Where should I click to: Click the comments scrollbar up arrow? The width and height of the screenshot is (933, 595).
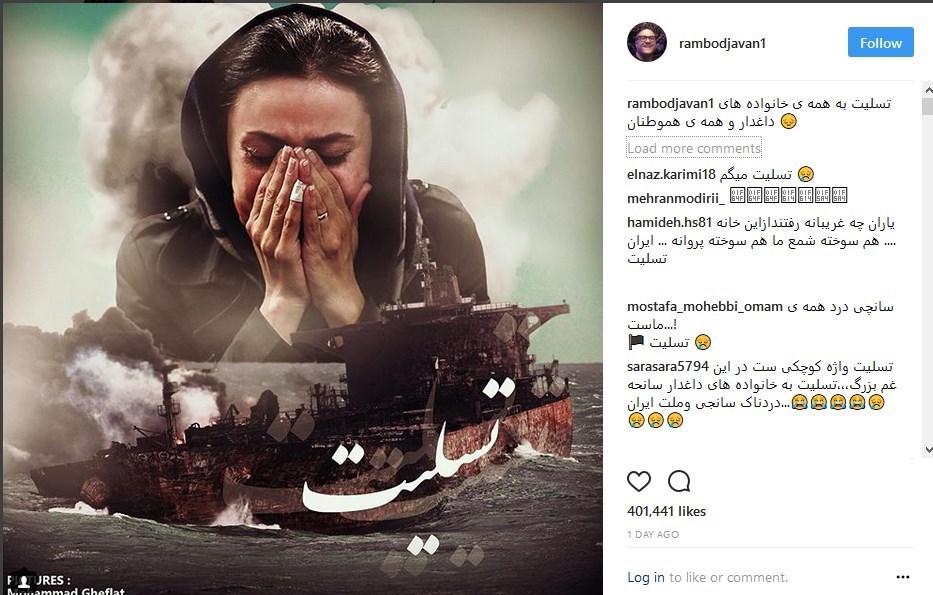pos(928,90)
